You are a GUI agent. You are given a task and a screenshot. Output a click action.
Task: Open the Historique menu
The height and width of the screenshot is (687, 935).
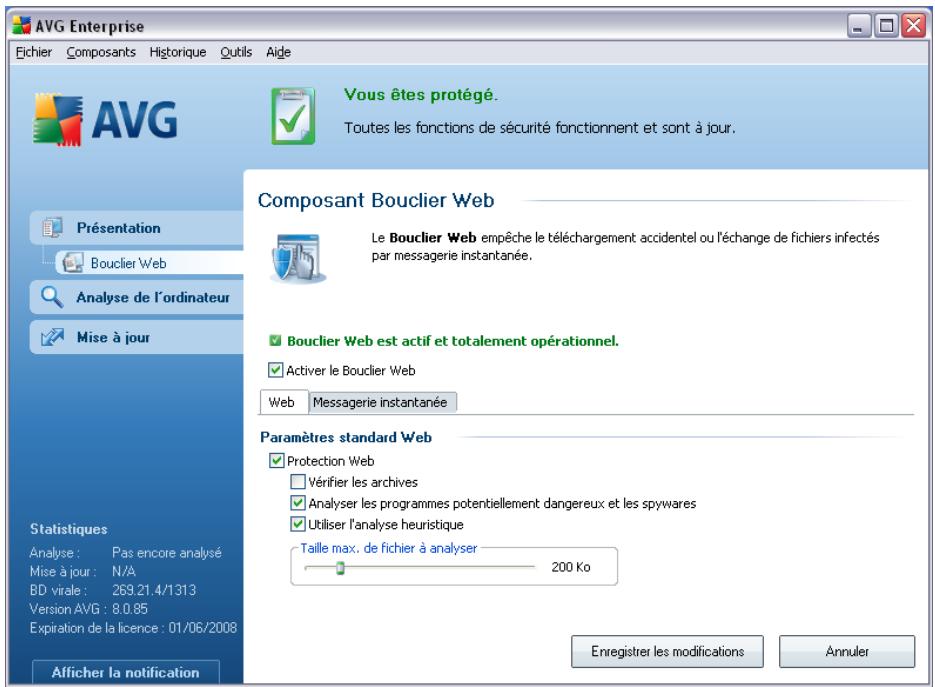[x=178, y=52]
